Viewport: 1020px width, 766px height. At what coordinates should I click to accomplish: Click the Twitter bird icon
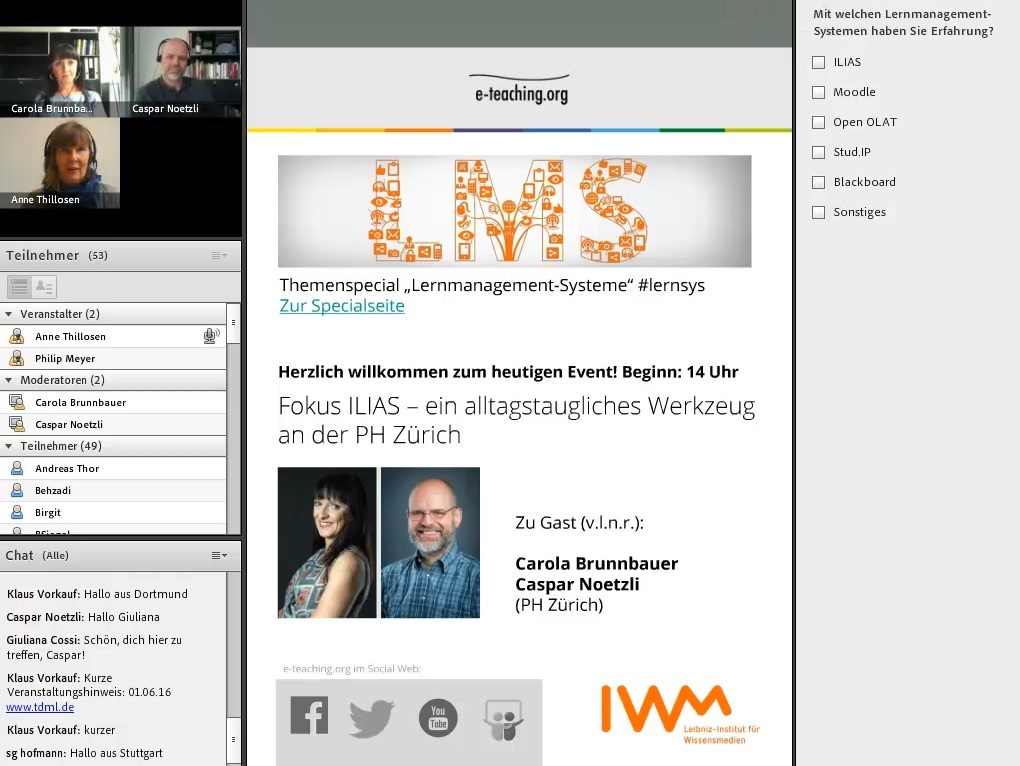point(371,718)
